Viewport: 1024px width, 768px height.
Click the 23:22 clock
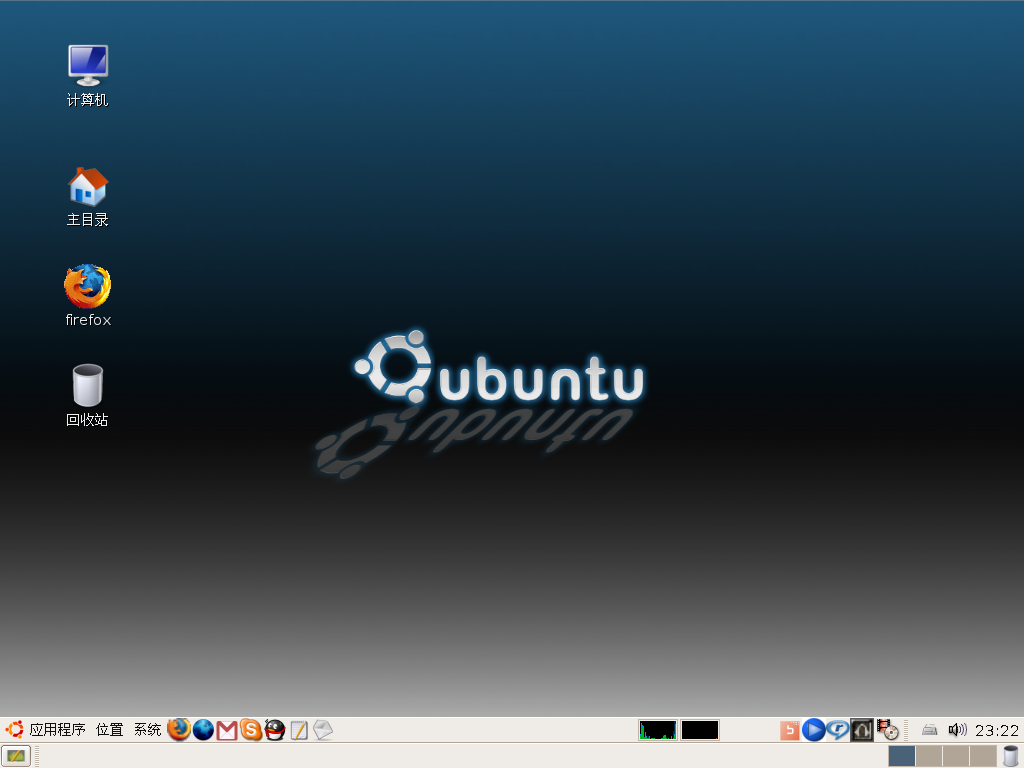997,730
